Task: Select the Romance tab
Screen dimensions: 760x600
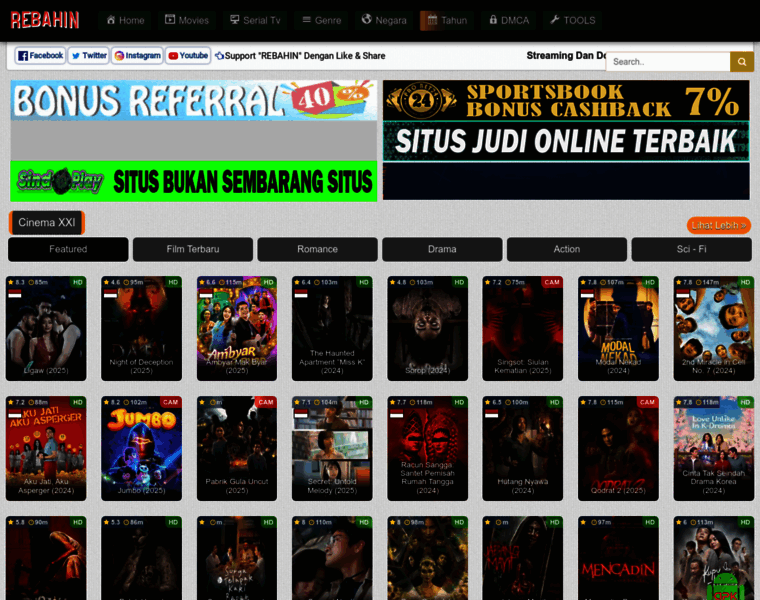Action: tap(317, 249)
